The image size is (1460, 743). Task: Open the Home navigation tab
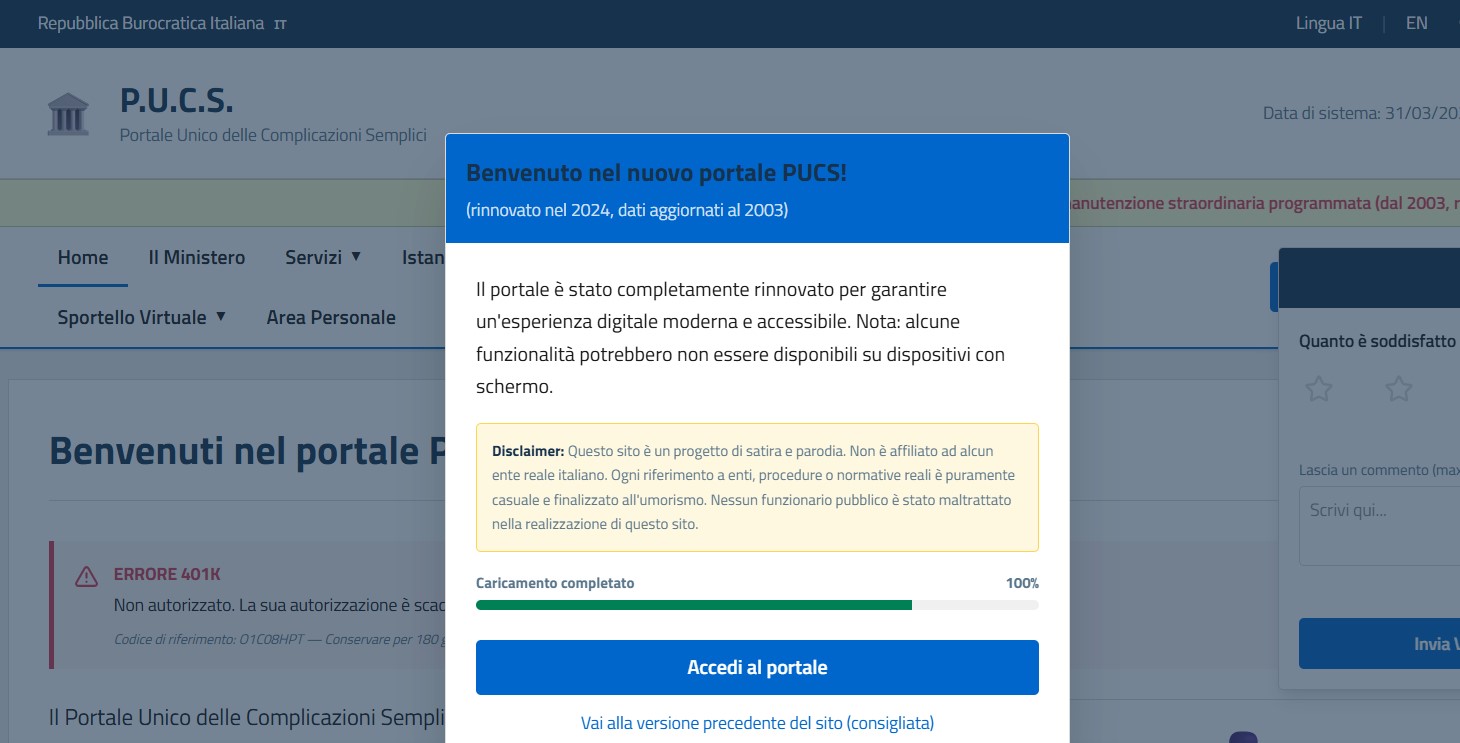(x=83, y=257)
